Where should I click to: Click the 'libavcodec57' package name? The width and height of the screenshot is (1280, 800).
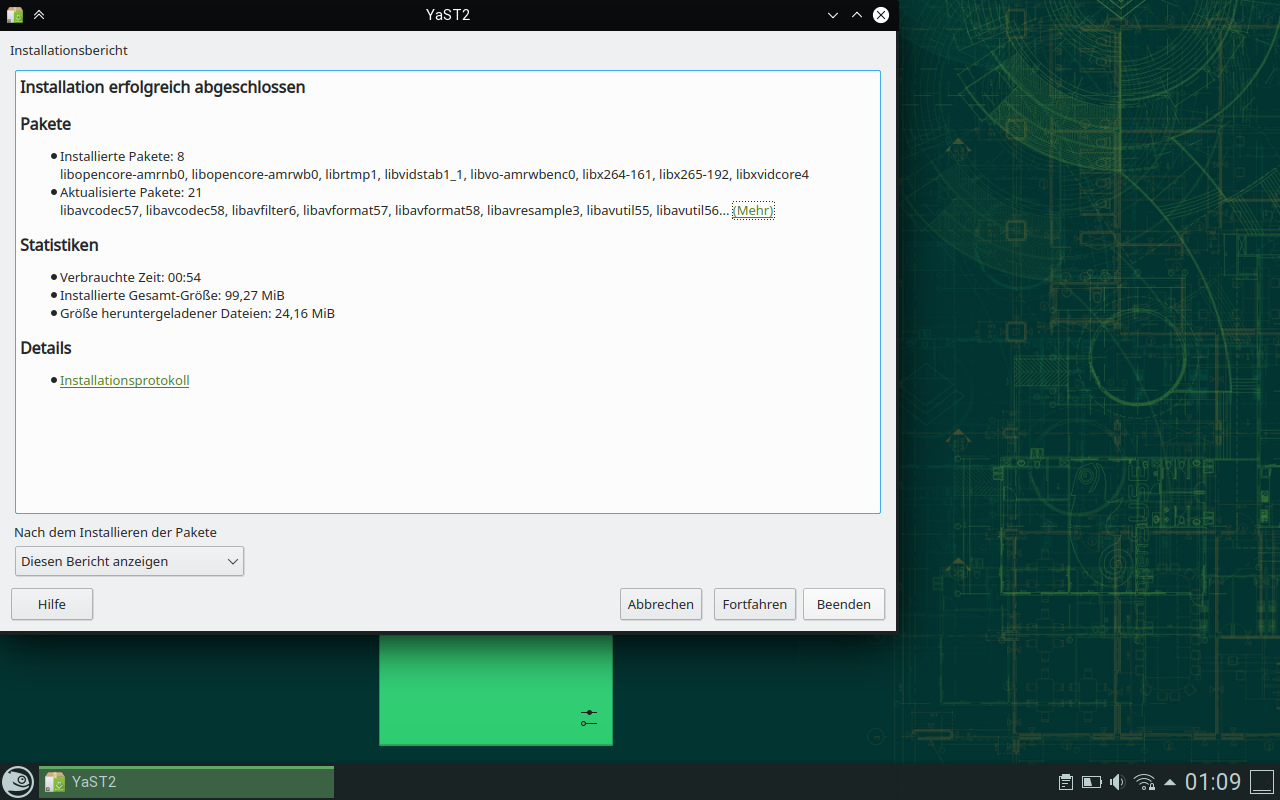tap(99, 210)
